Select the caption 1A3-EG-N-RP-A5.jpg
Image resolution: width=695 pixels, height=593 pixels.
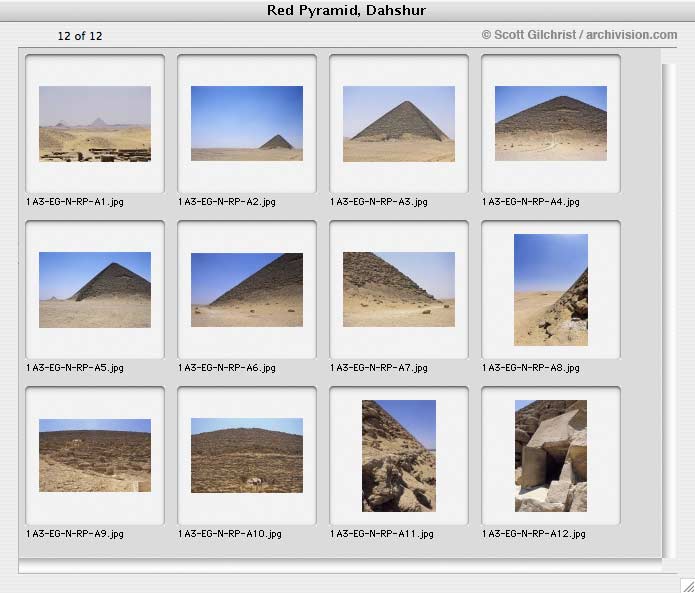75,368
